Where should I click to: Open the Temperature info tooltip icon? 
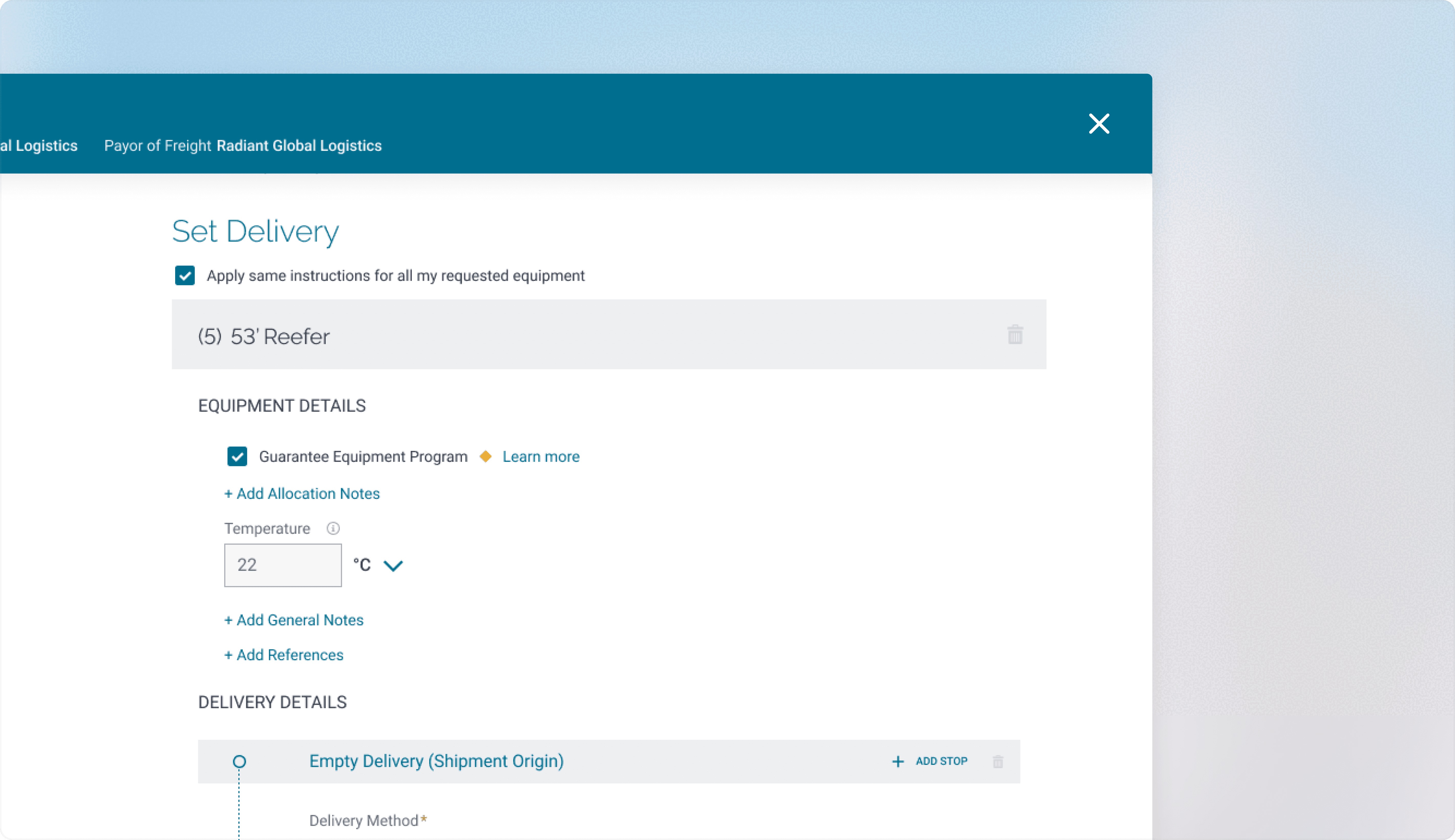coord(333,529)
